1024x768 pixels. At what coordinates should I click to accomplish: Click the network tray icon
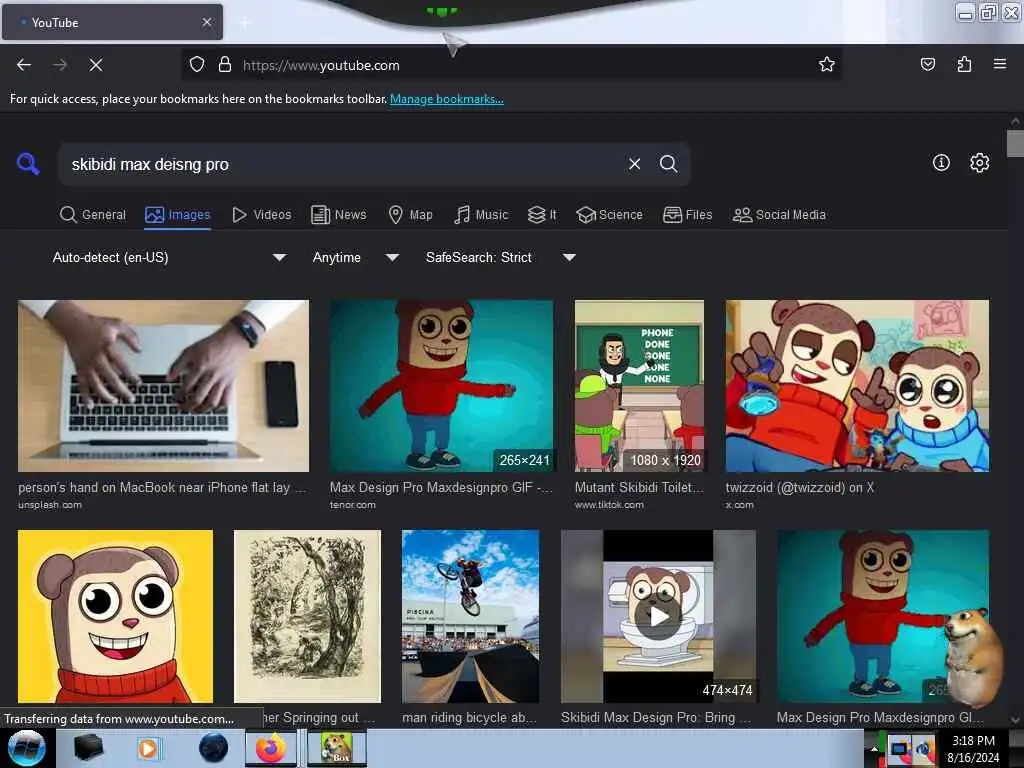point(899,749)
